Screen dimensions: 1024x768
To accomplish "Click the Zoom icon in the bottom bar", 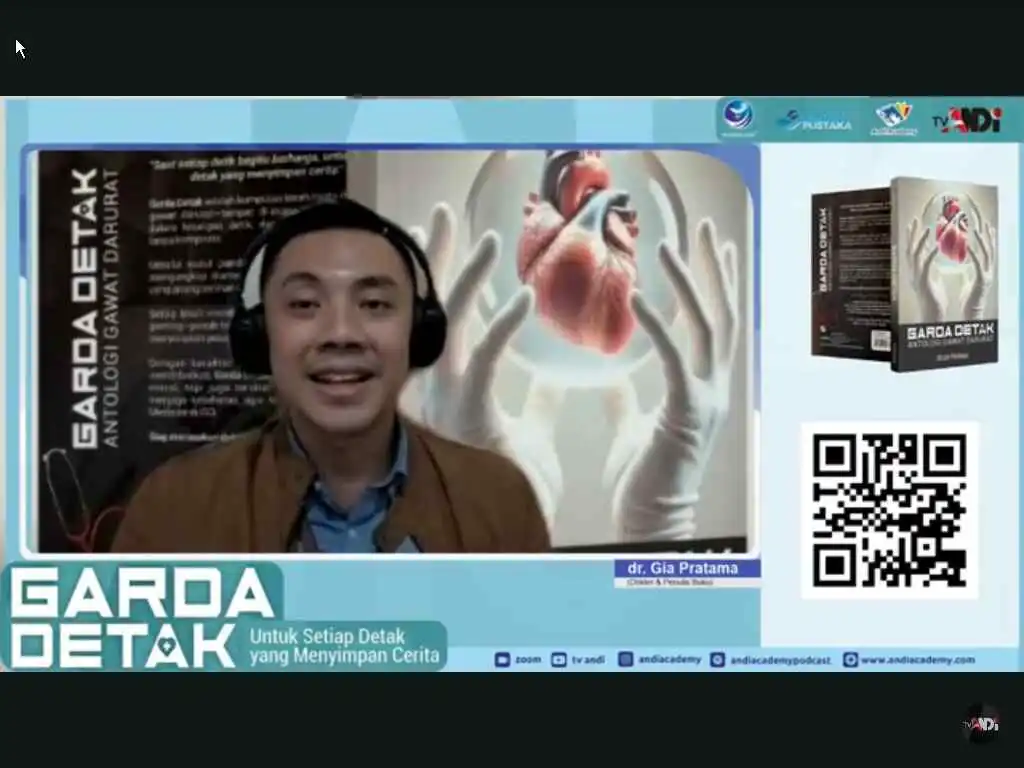I will [x=502, y=660].
